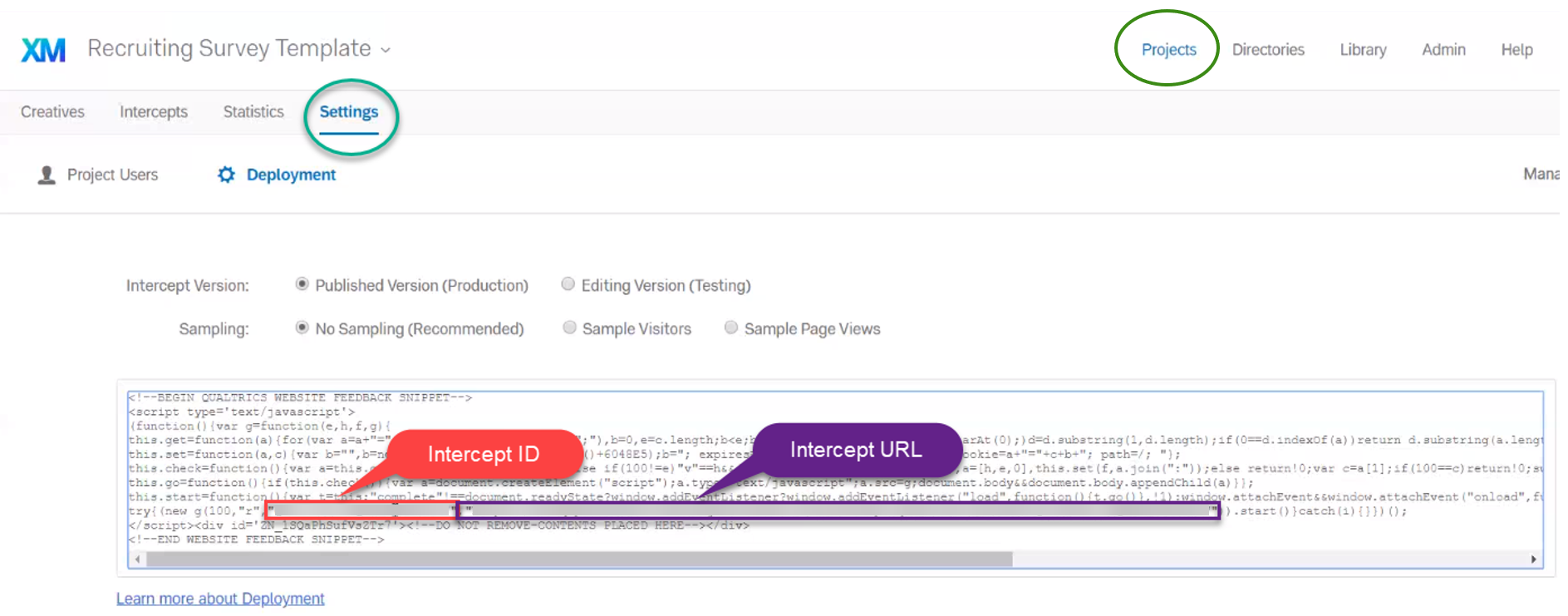The image size is (1568, 616).
Task: Click the scrollbar right arrow in code box
Action: tap(1534, 559)
